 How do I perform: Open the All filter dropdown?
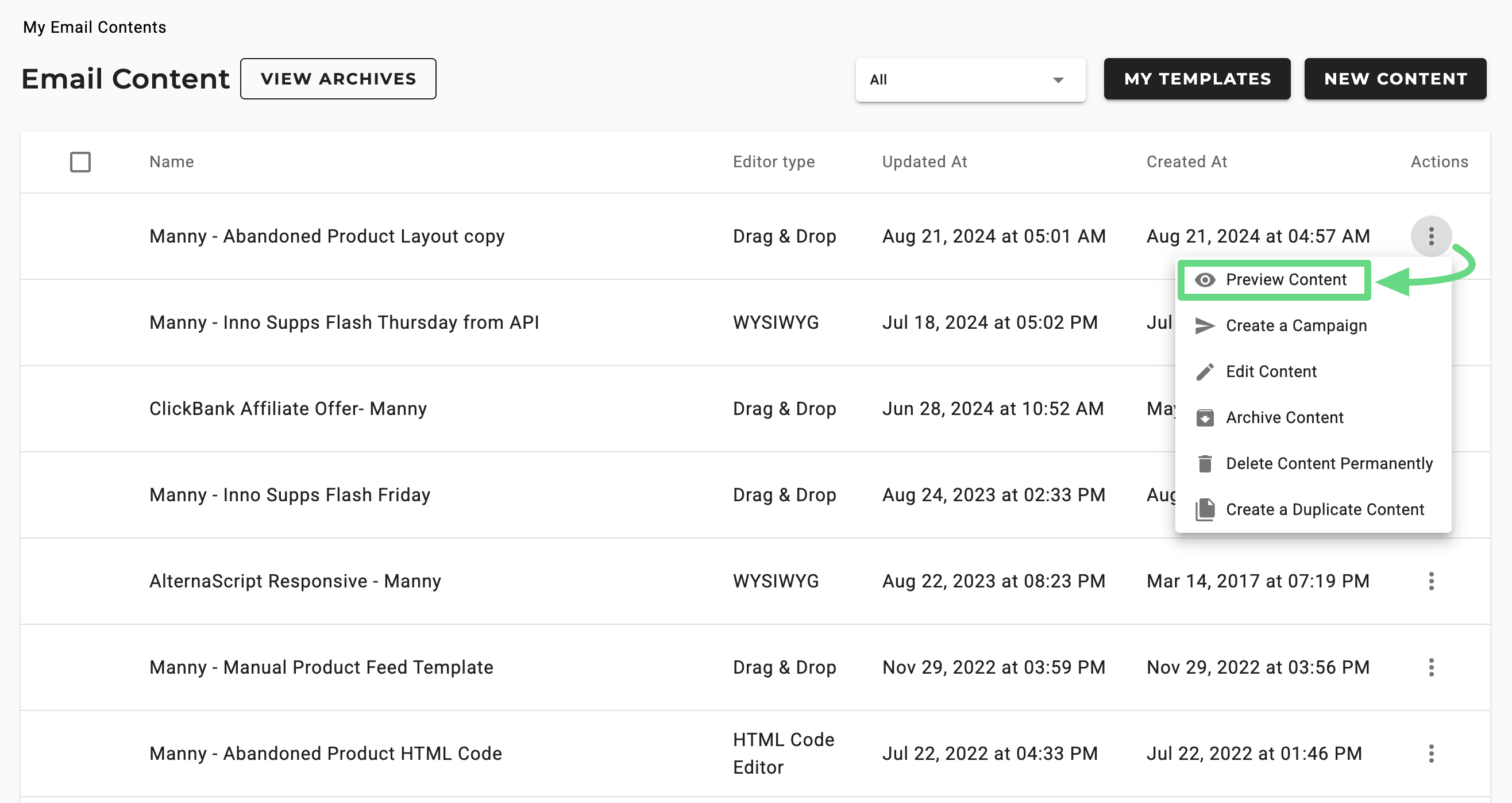[970, 80]
